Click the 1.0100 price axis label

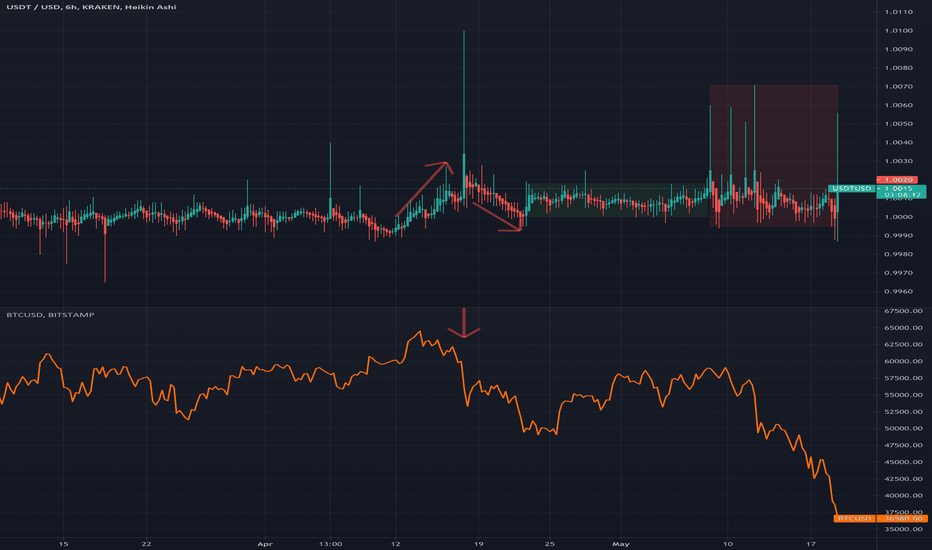pos(899,30)
